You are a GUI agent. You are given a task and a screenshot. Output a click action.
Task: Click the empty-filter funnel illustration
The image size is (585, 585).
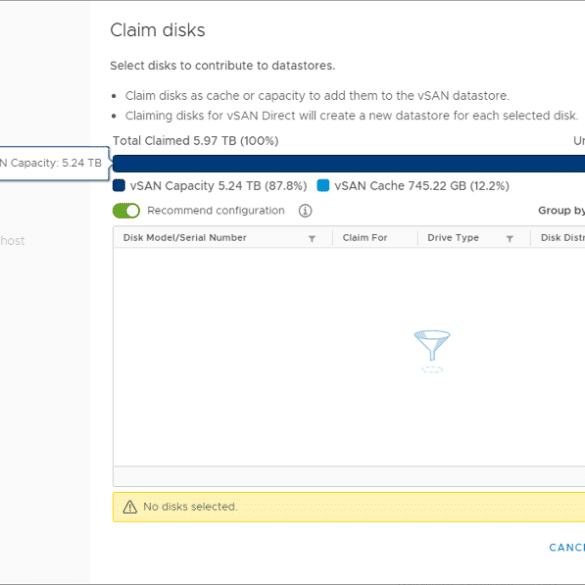(432, 351)
